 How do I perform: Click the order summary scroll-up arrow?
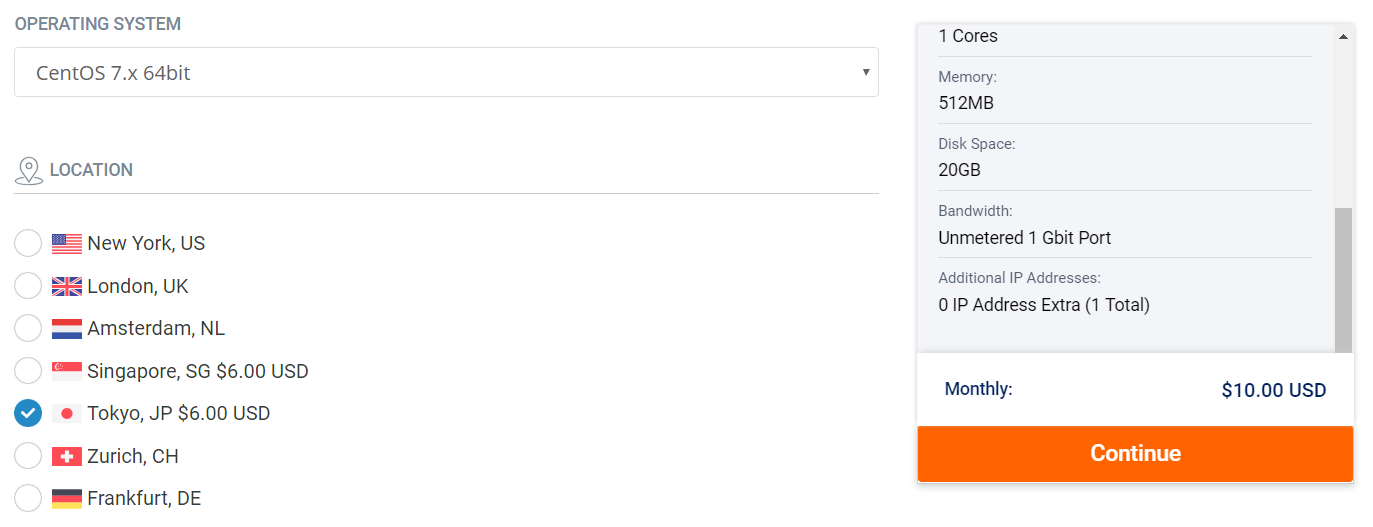(1343, 36)
